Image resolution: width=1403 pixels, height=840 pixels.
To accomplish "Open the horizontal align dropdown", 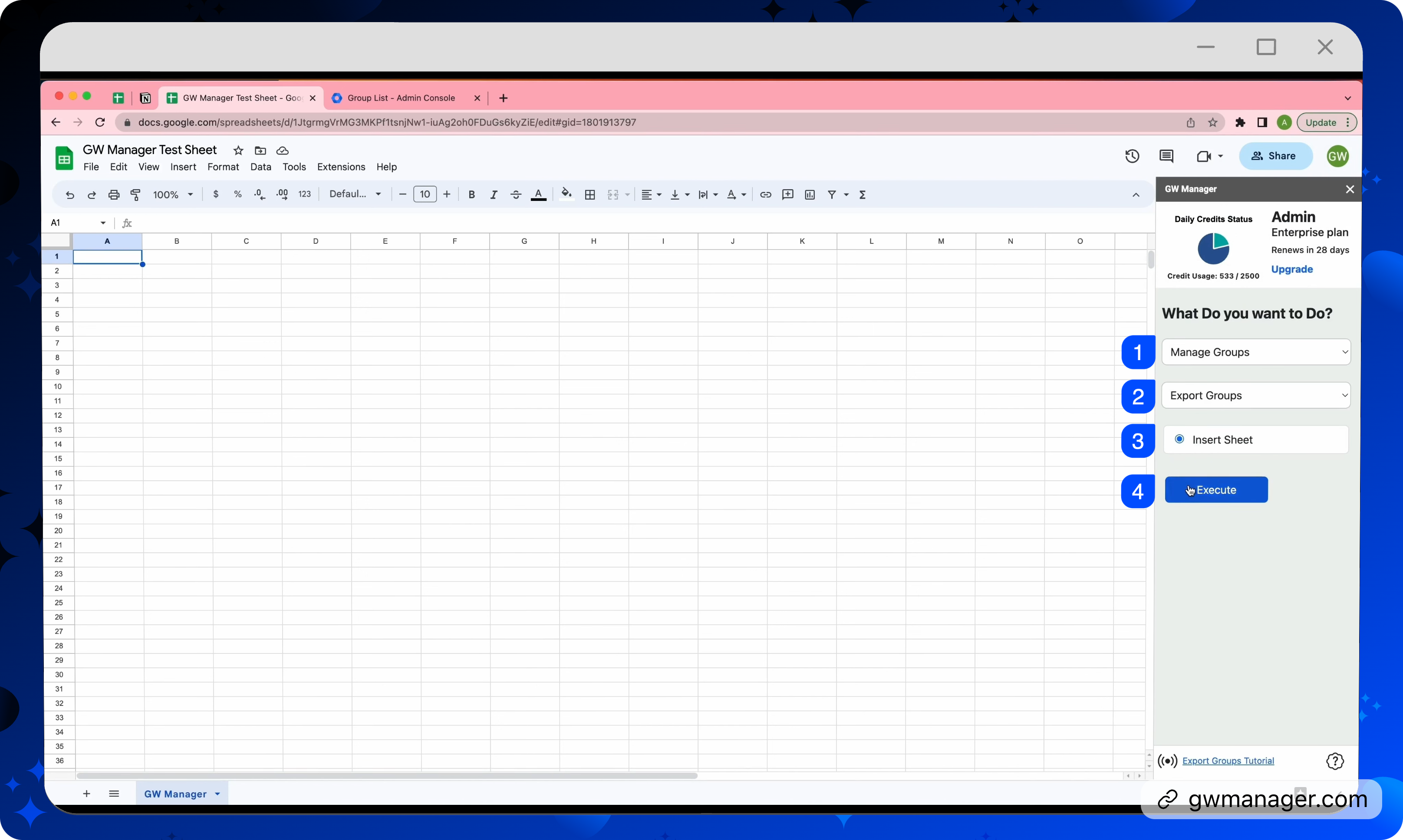I will [651, 195].
